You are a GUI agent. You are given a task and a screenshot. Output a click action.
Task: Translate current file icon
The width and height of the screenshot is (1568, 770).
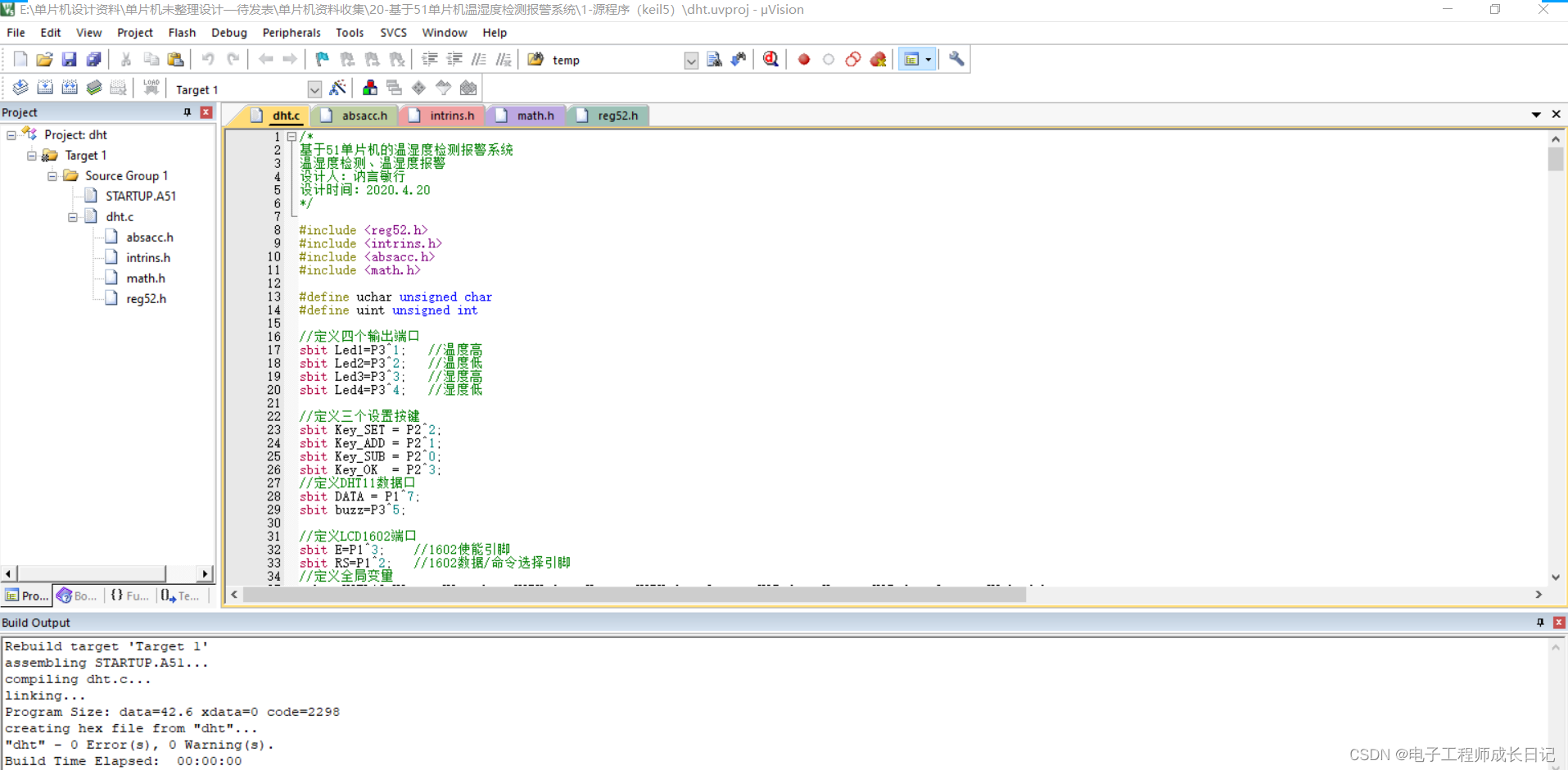click(x=20, y=88)
